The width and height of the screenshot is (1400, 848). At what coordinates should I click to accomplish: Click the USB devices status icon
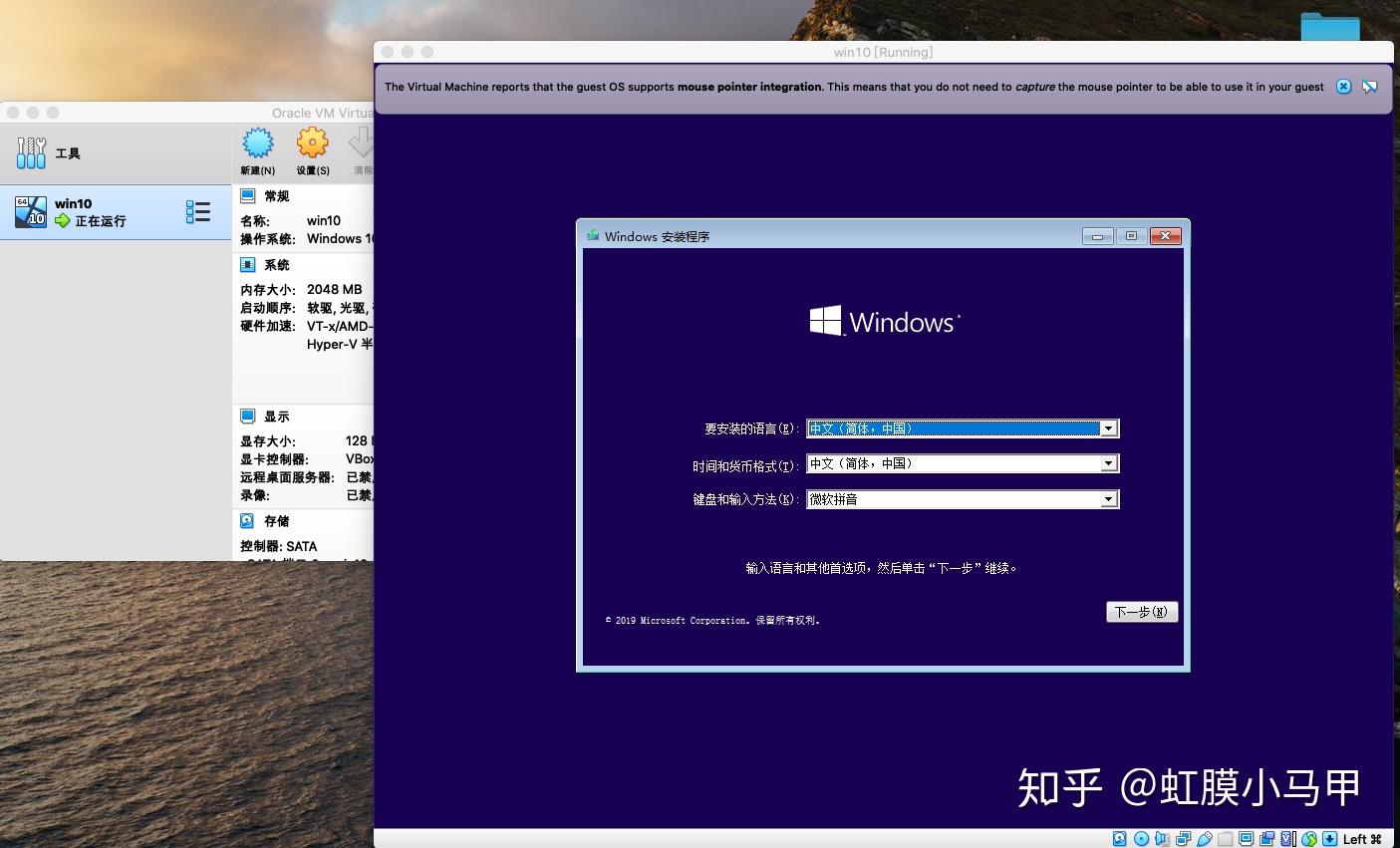(1205, 839)
